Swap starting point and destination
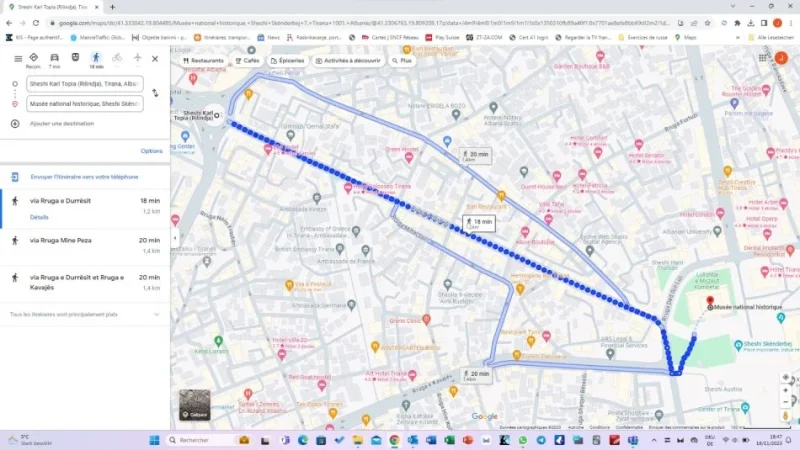800x450 pixels. click(155, 93)
